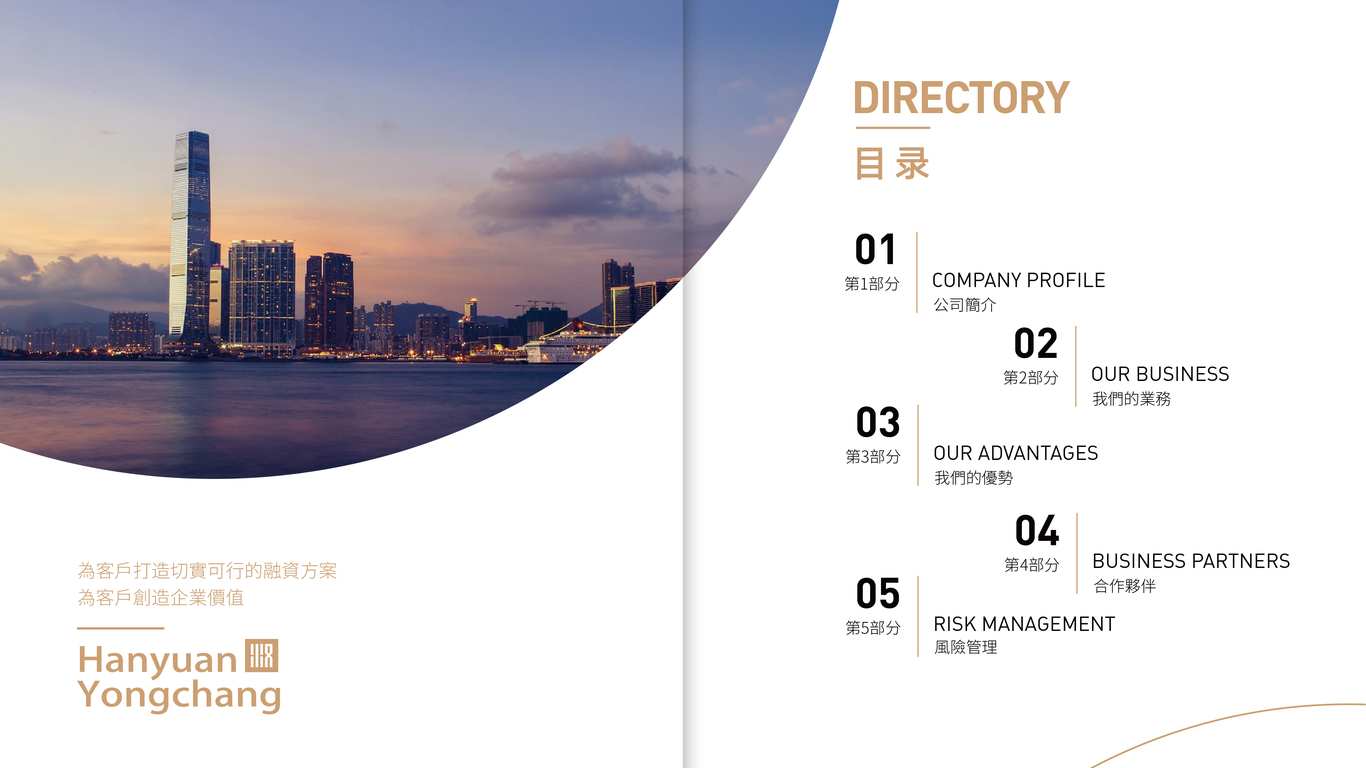Click the 合作夥伴 subtitle

pyautogui.click(x=1125, y=586)
